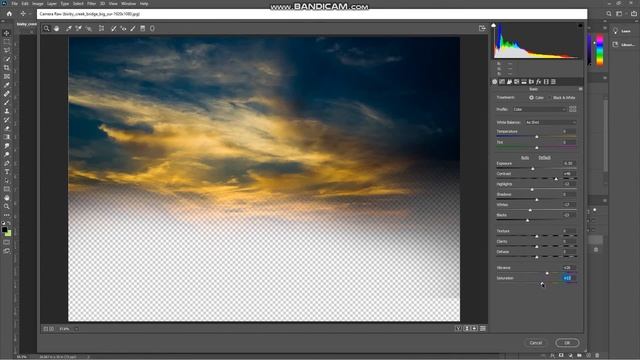The image size is (640, 360).
Task: Click the Cancel button
Action: pos(536,343)
